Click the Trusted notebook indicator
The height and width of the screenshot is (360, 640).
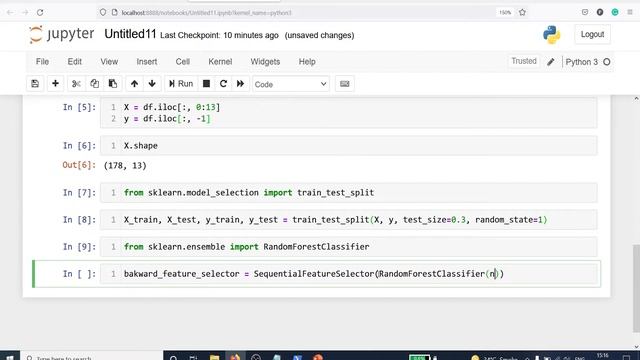click(x=524, y=61)
